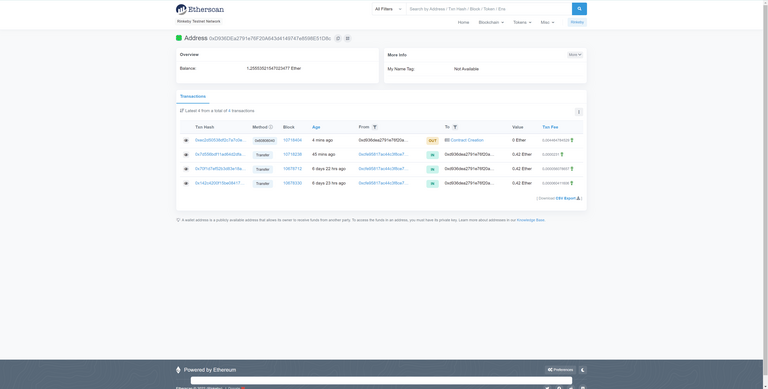Image resolution: width=768 pixels, height=389 pixels.
Task: Open the More dropdown in More Info
Action: point(575,55)
